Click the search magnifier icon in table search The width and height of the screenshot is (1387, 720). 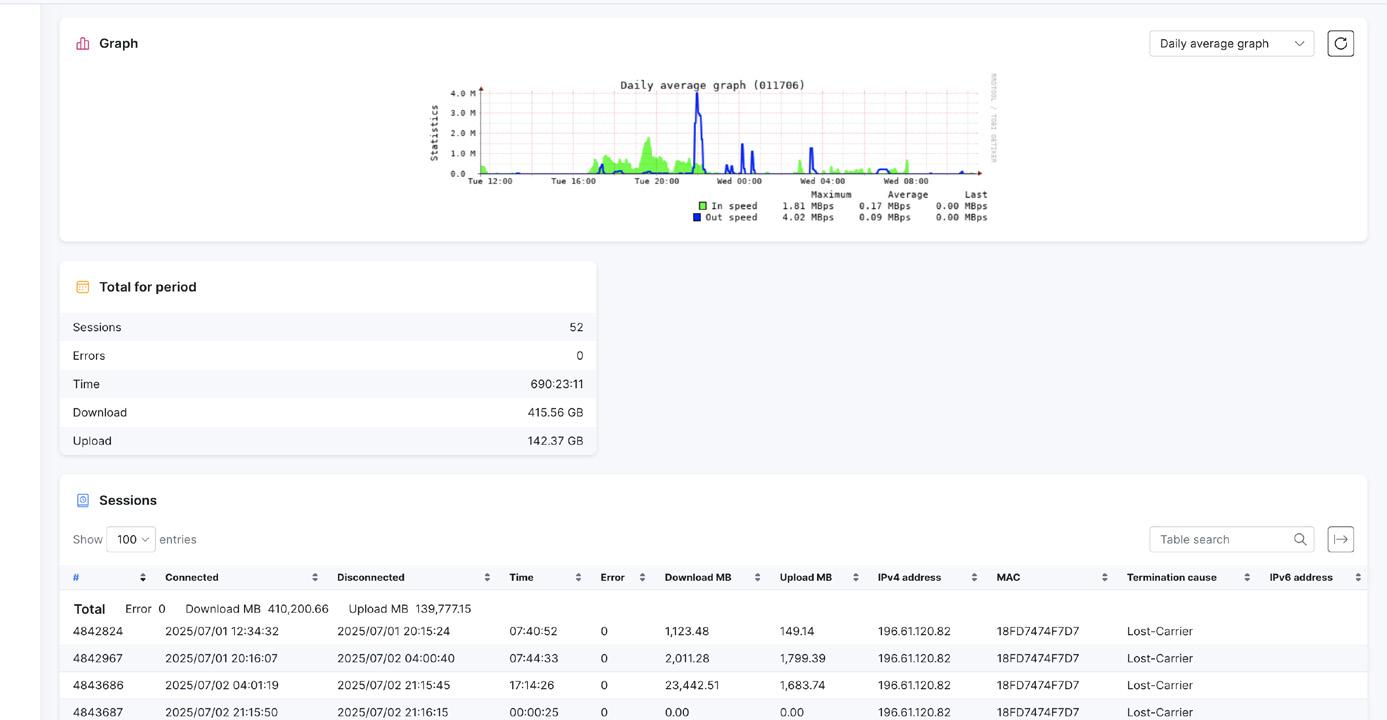1300,539
